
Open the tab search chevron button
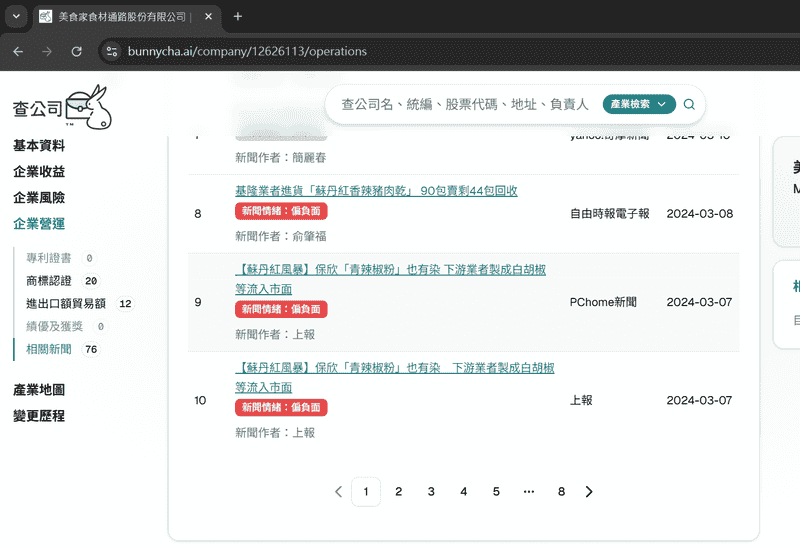point(16,16)
